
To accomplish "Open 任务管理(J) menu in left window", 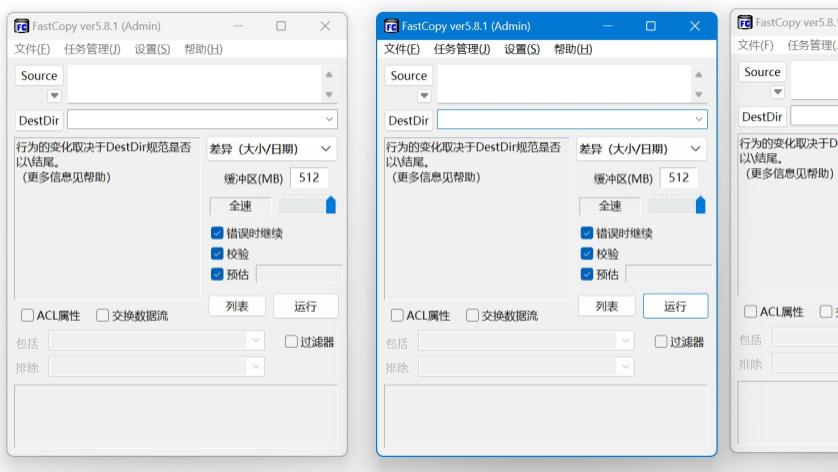I will 92,49.
